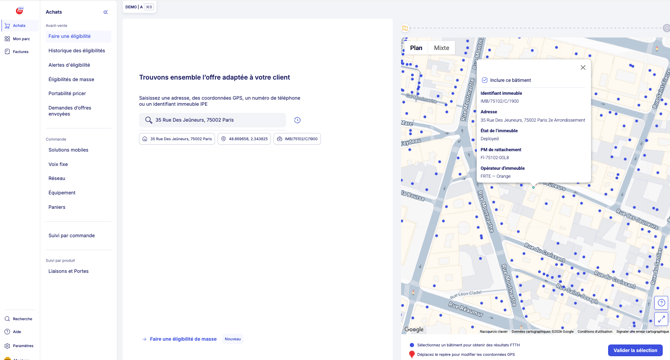Click the circle handle at the dotted line's end
This screenshot has height=360, width=670.
(666, 28)
